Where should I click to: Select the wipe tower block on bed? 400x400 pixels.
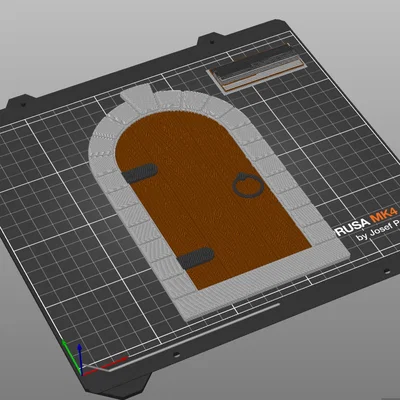click(256, 68)
